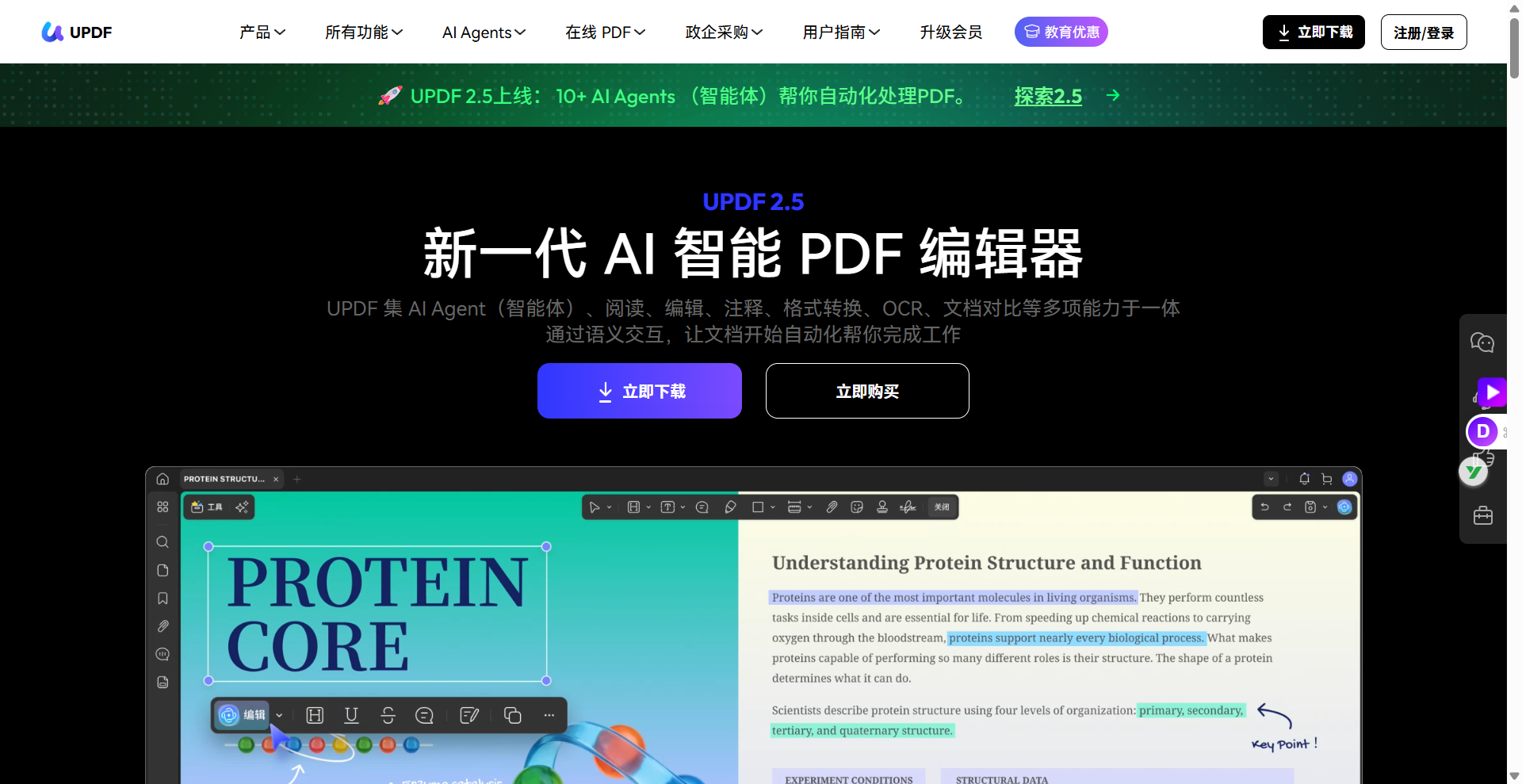The image size is (1522, 784).
Task: Click the strikethrough icon in the floating toolbar
Action: pos(388,715)
